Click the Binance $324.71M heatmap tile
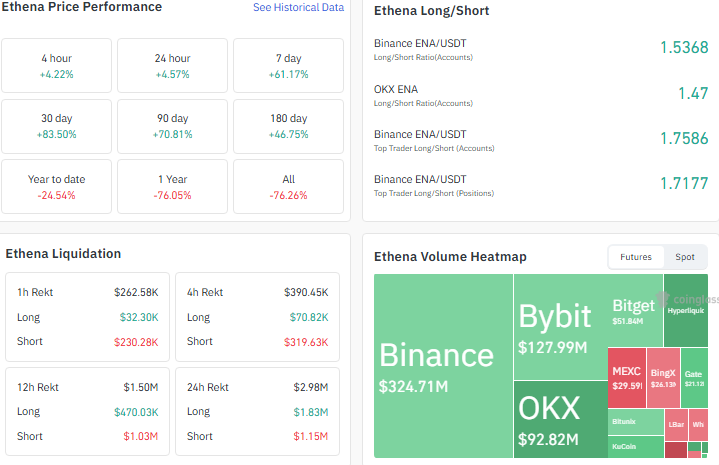Viewport: 719px width, 465px height. pos(443,366)
